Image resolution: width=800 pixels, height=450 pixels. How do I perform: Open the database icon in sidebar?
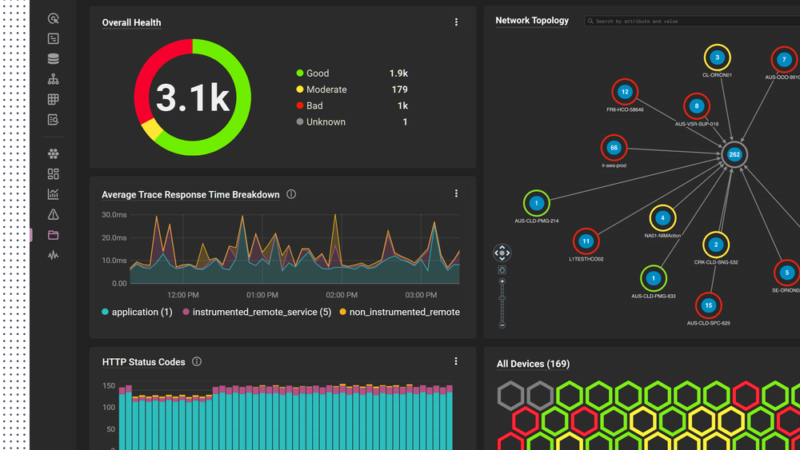[53, 59]
